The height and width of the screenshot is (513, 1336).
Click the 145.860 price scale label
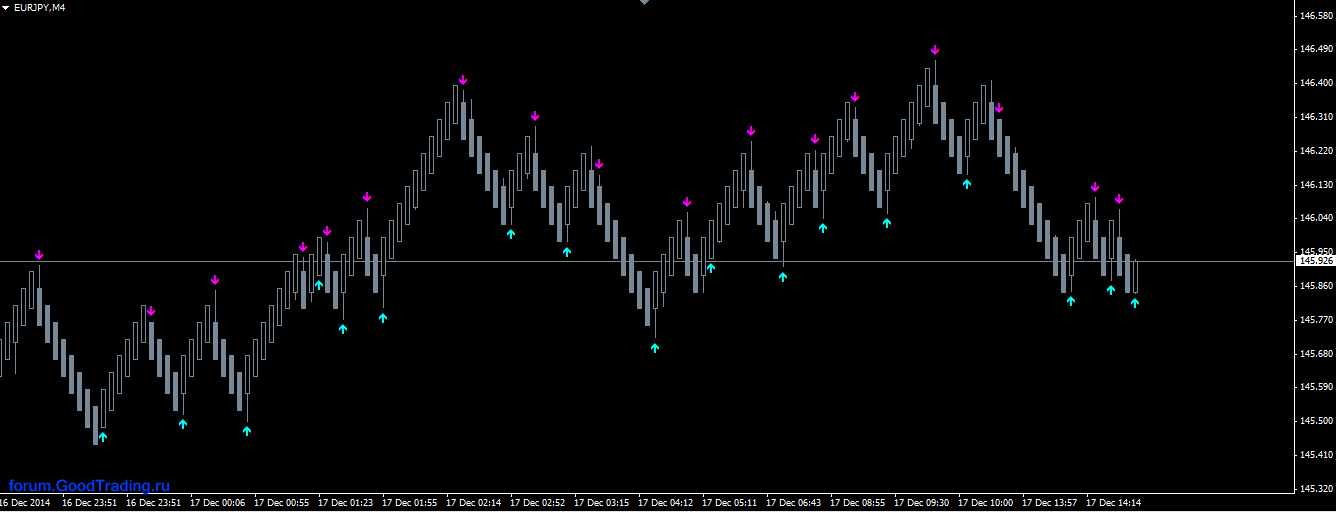click(1315, 286)
